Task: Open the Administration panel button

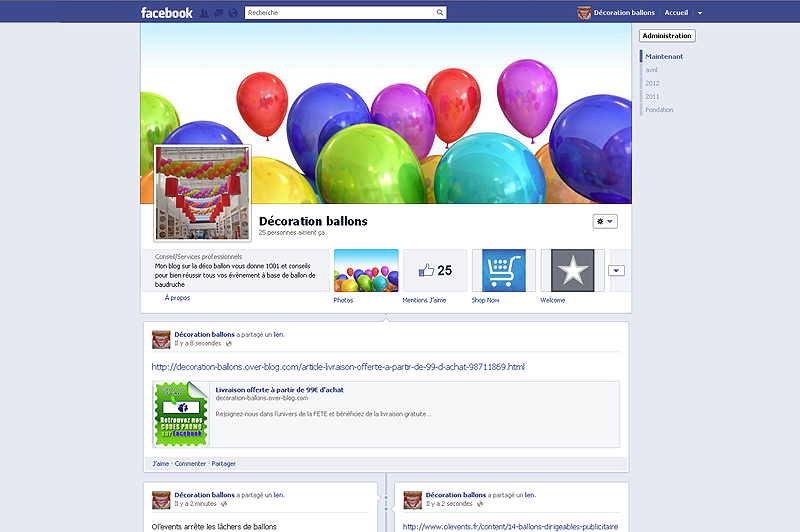Action: point(667,36)
